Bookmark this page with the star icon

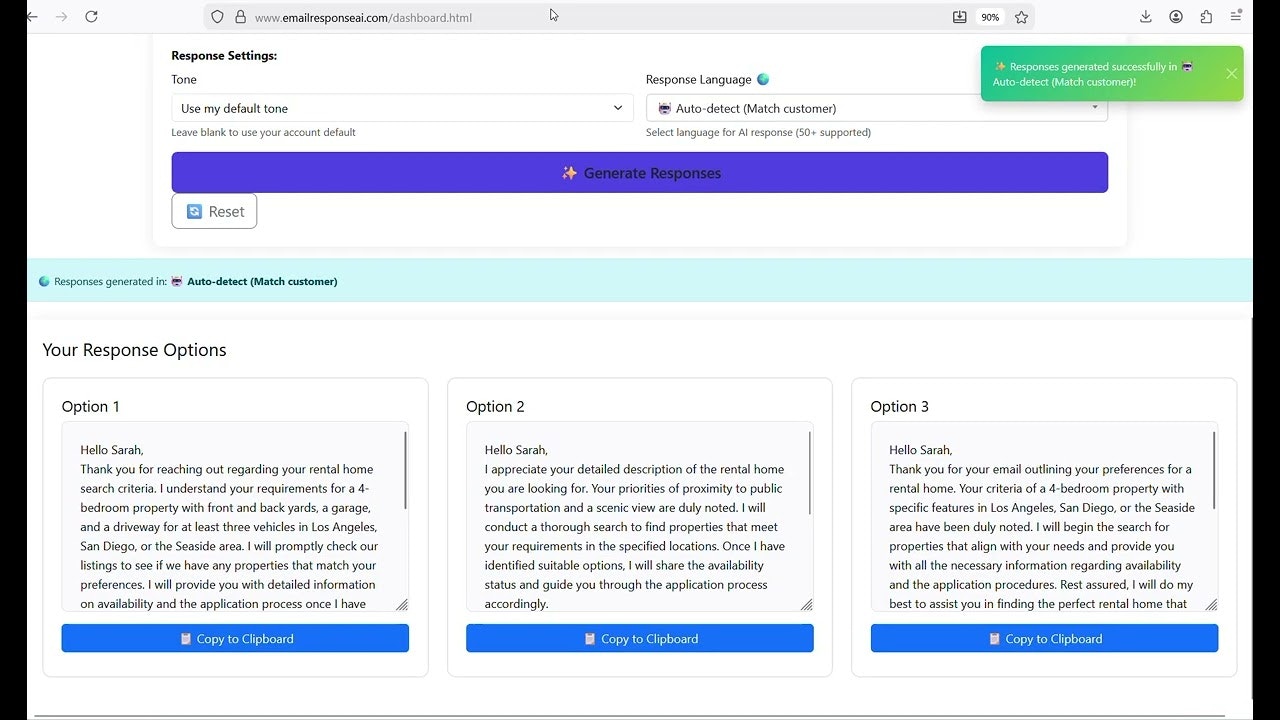coord(1022,17)
